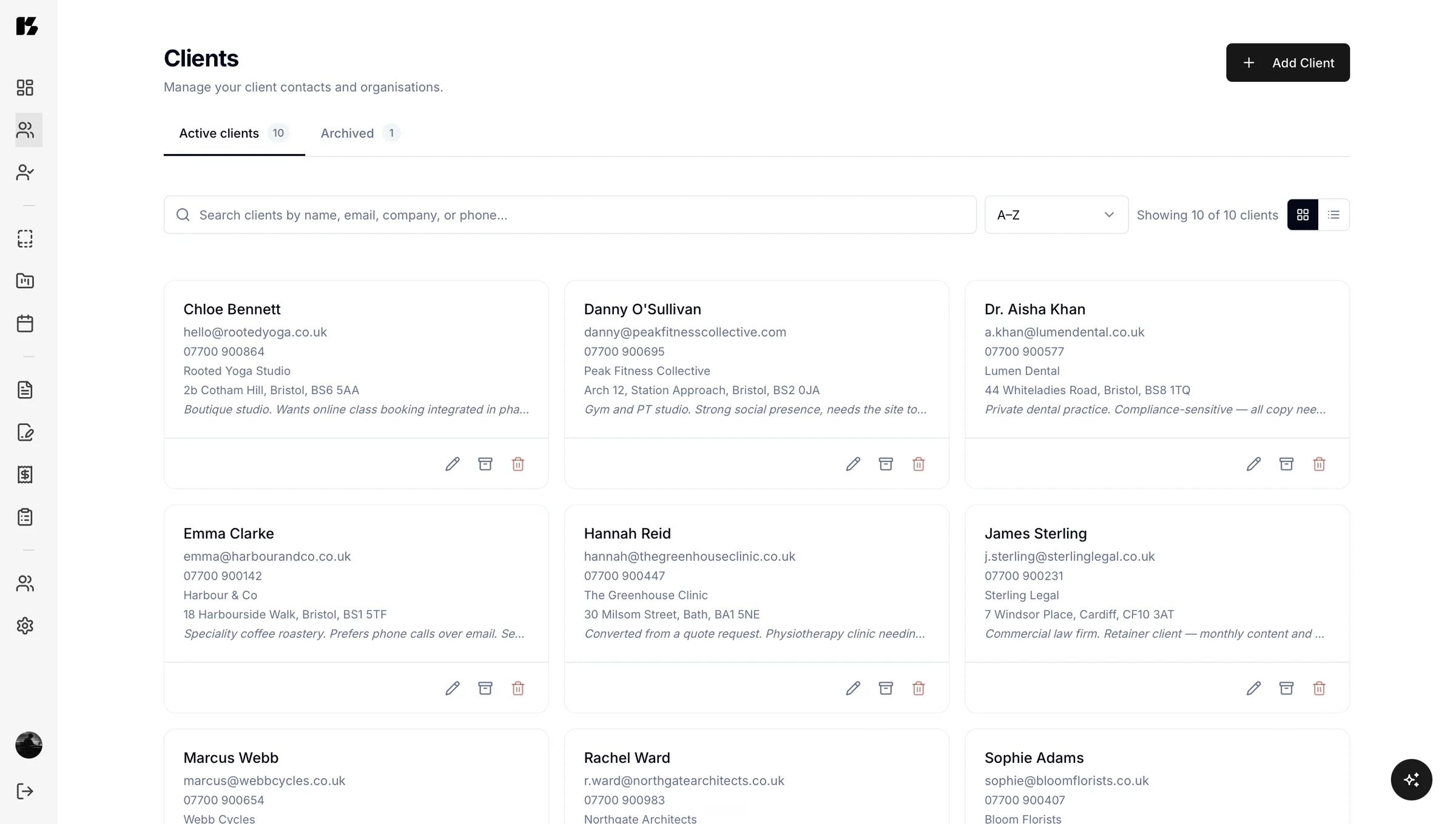This screenshot has width=1456, height=824.
Task: Open the user-check leads icon in sidebar
Action: tap(25, 172)
